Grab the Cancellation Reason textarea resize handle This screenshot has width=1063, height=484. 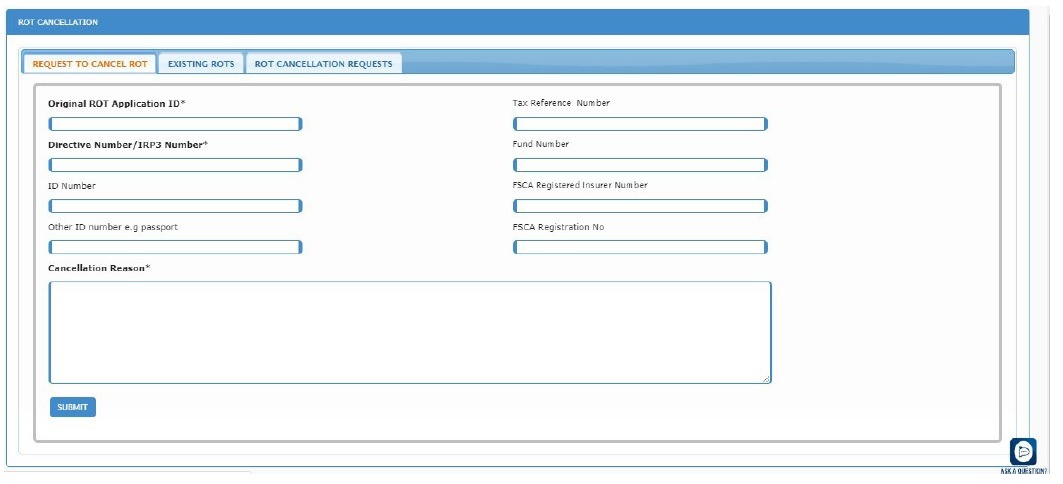coord(767,379)
